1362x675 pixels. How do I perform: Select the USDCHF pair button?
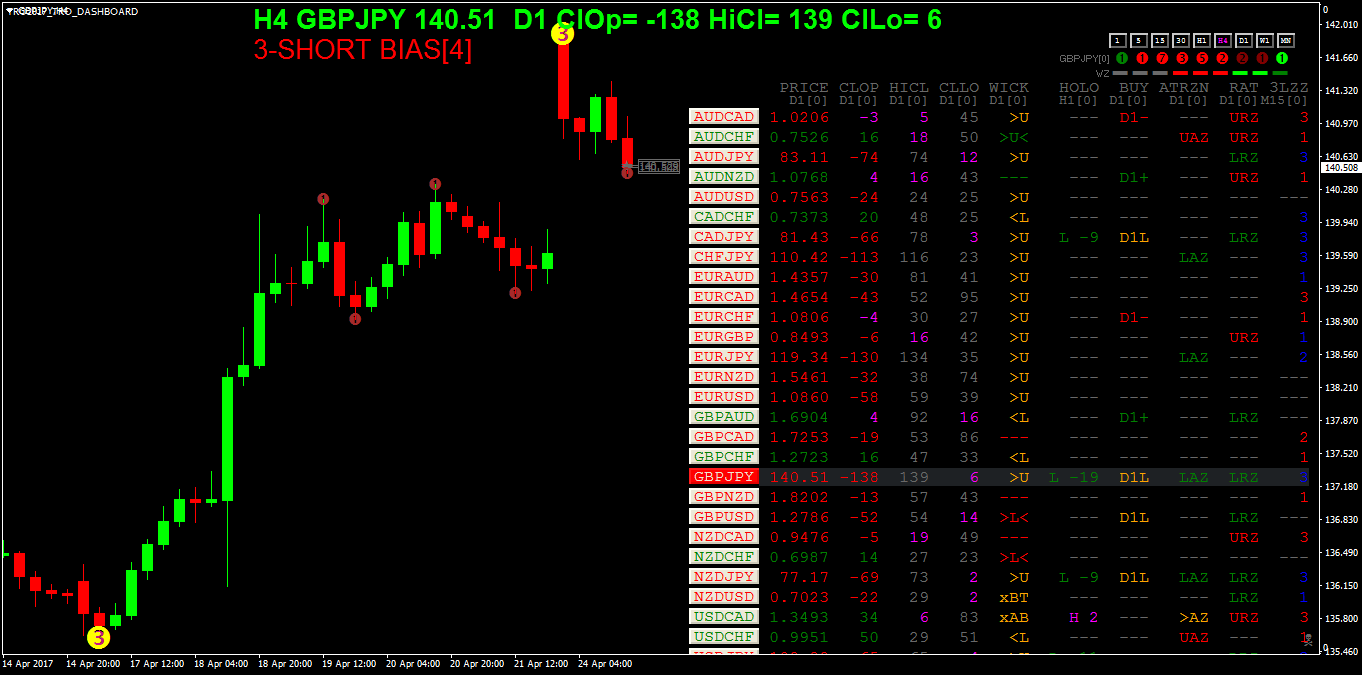tap(724, 637)
